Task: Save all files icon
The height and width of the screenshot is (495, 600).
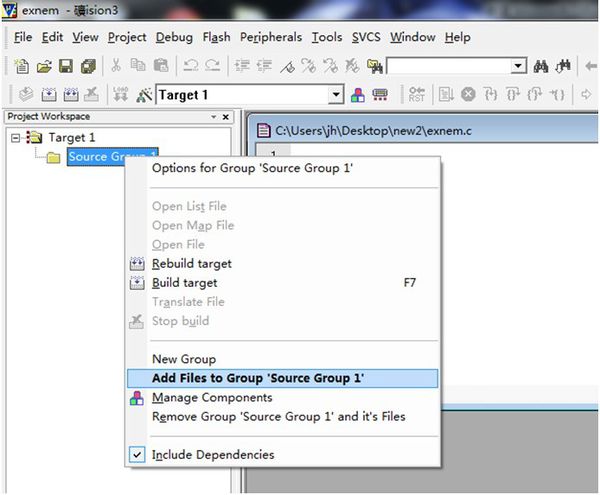Action: 88,66
